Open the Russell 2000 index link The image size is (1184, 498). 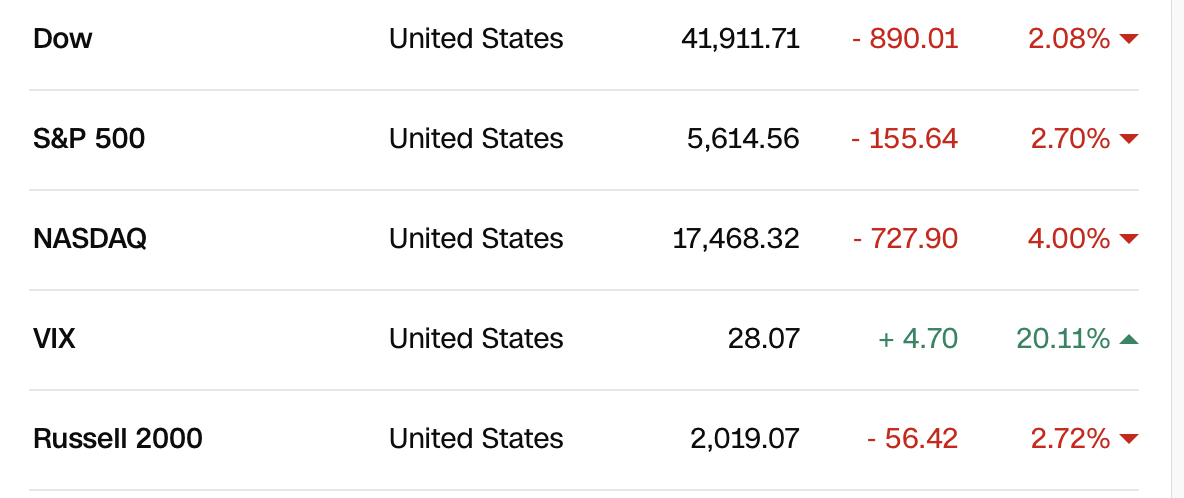point(118,439)
